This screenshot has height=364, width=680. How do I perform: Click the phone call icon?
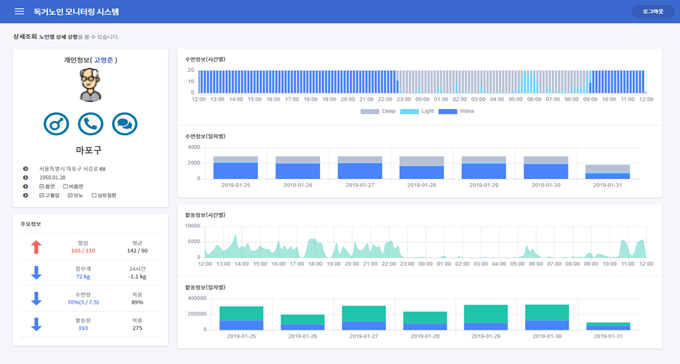click(x=91, y=124)
